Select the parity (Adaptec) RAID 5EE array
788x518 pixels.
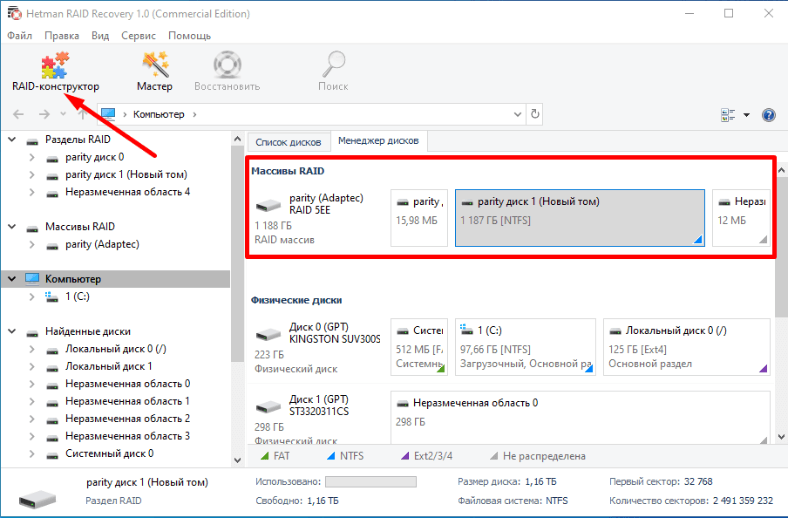point(318,218)
